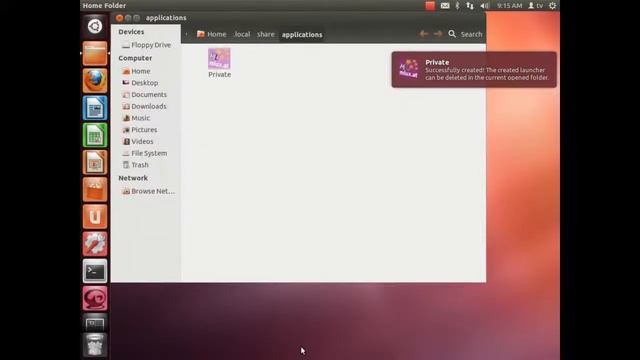Click the Search label in toolbar
Image resolution: width=640 pixels, height=360 pixels.
click(x=471, y=34)
